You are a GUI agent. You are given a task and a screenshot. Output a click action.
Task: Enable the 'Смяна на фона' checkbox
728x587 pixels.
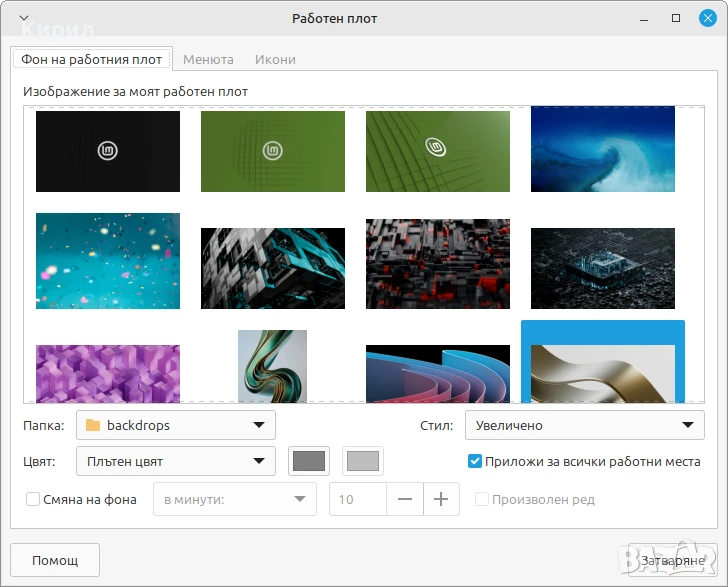pyautogui.click(x=33, y=500)
